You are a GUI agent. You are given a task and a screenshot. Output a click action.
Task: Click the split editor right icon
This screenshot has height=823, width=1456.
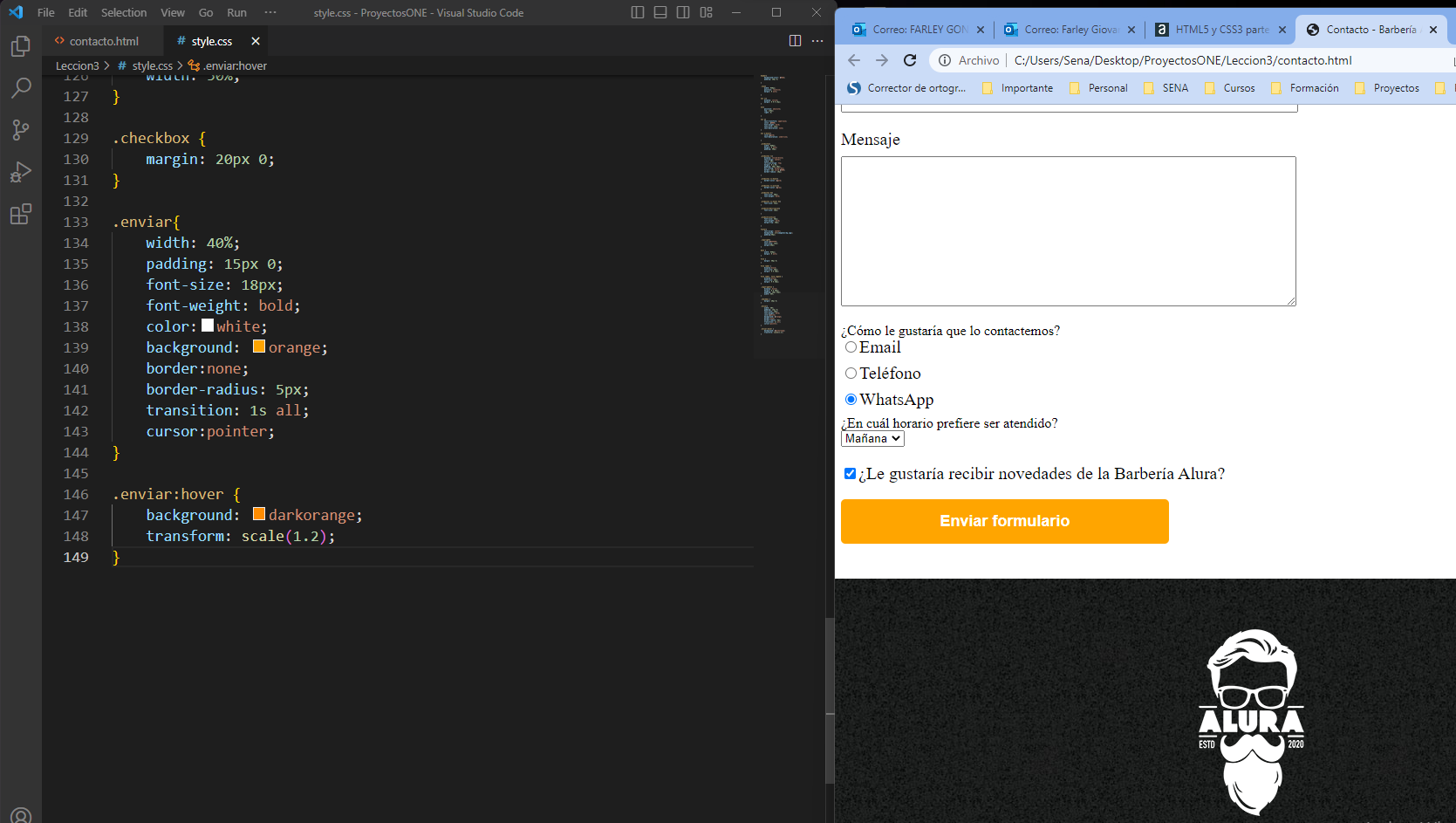point(795,41)
